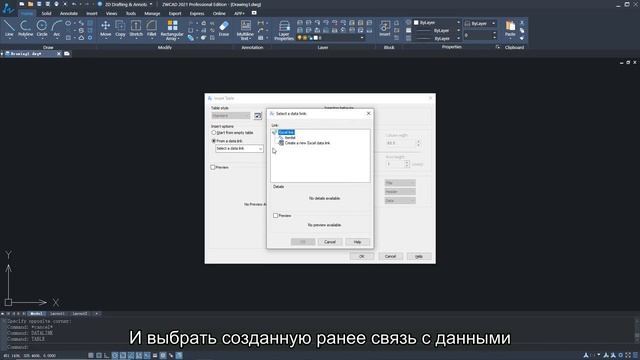
Task: Click the New file icon in quick access
Action: 22,4
